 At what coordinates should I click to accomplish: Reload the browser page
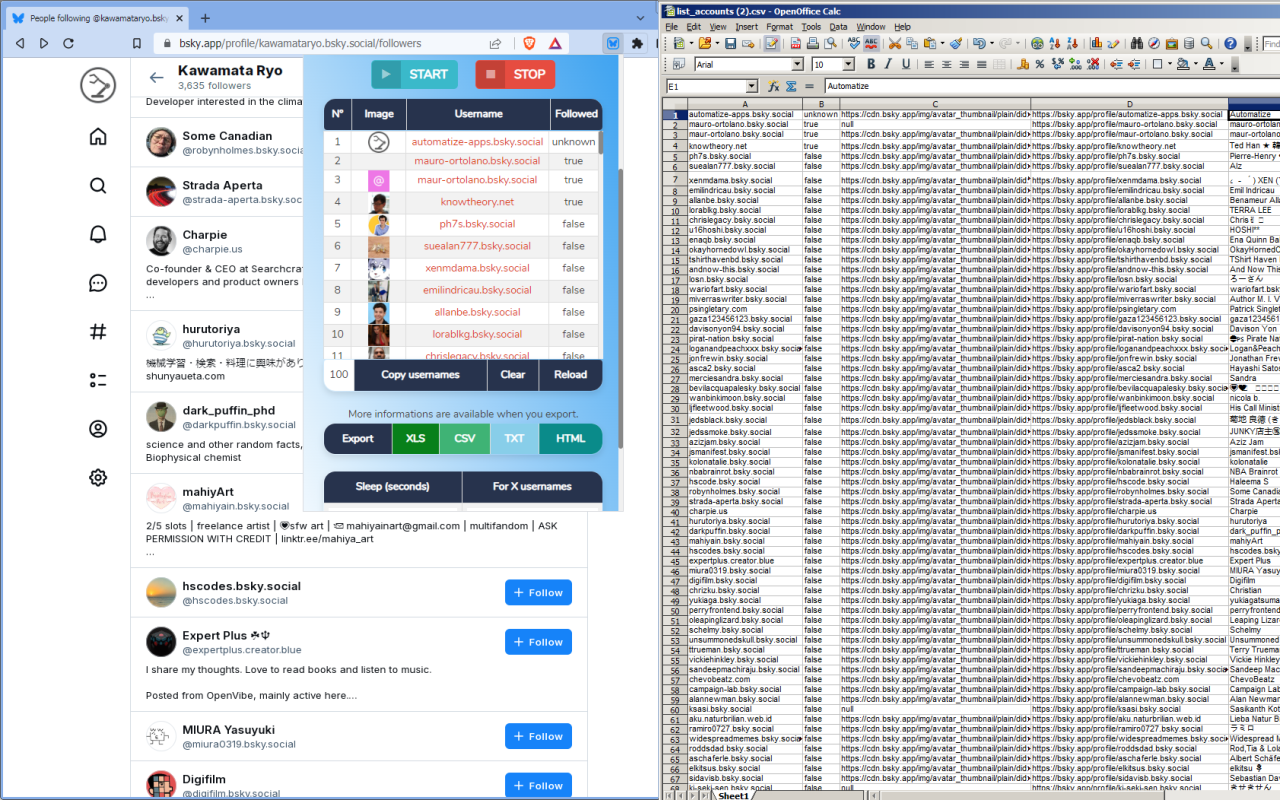coord(68,43)
